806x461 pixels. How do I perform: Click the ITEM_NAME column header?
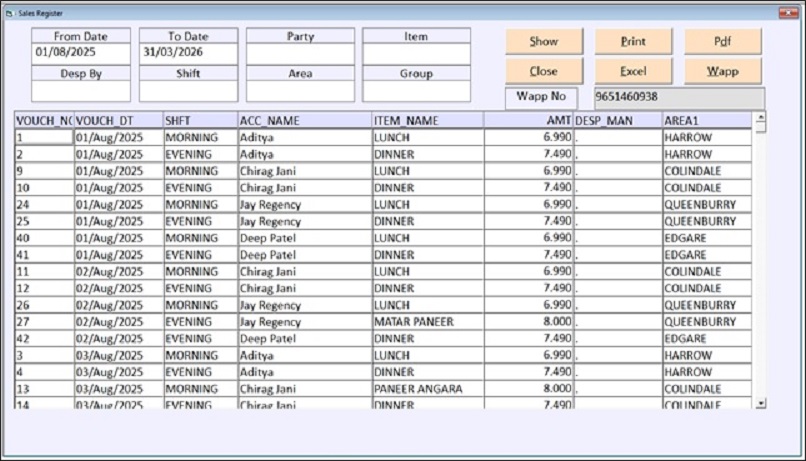click(428, 121)
